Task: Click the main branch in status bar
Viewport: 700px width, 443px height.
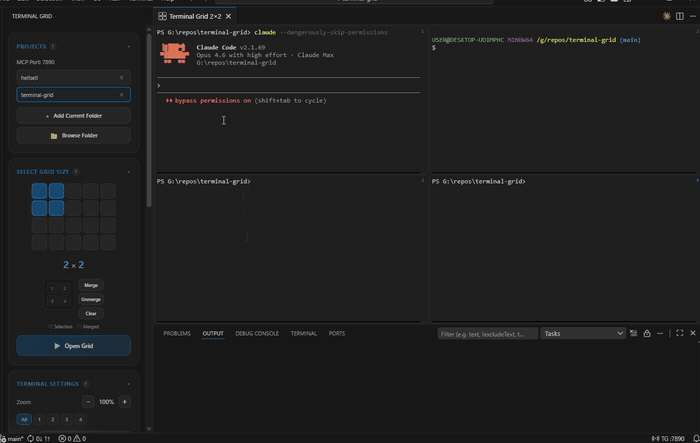Action: (x=12, y=439)
